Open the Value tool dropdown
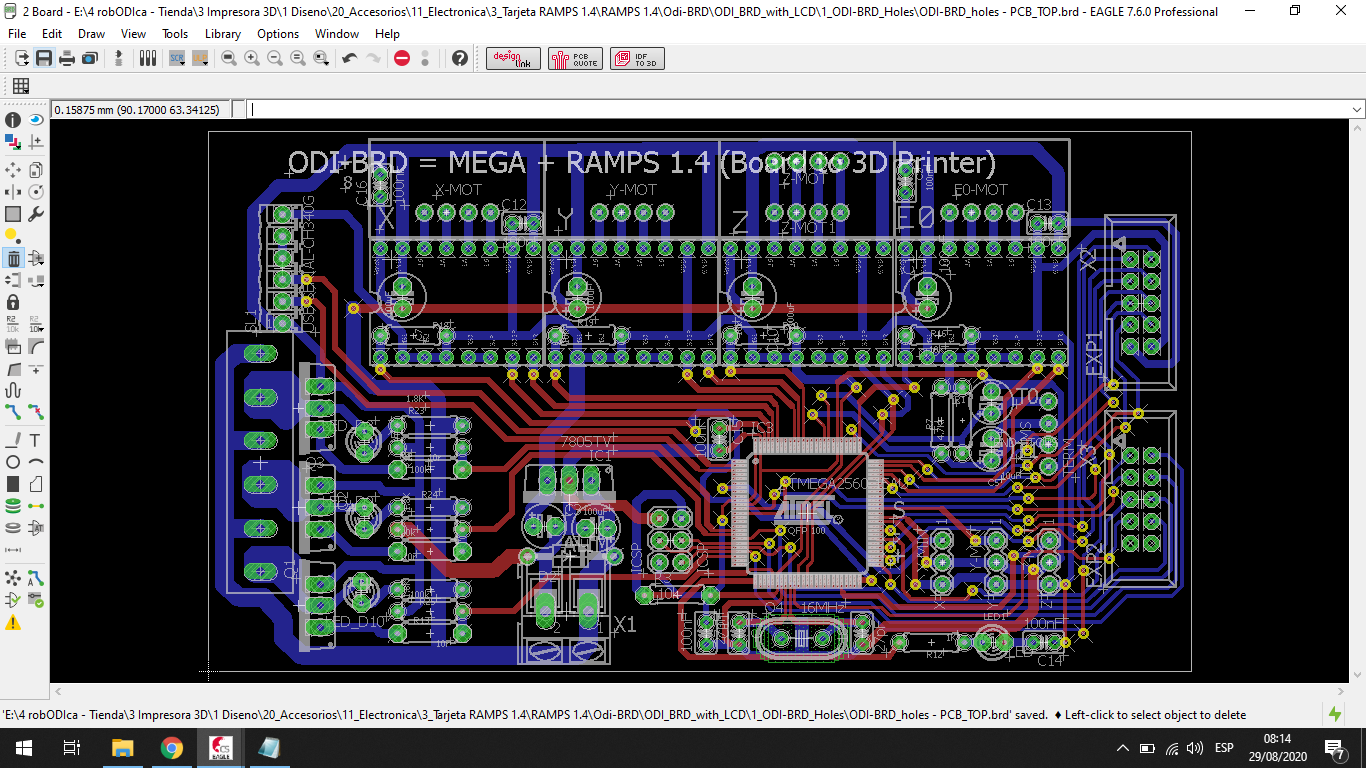The height and width of the screenshot is (768, 1366). 36,324
